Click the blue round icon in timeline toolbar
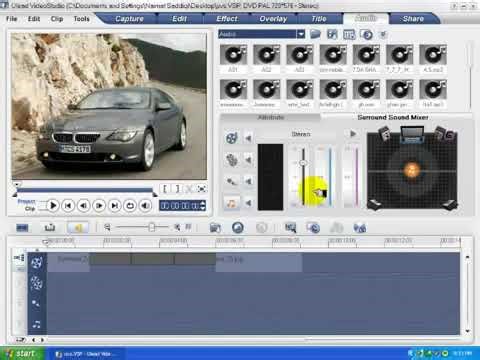The image size is (480, 360). coord(238,228)
